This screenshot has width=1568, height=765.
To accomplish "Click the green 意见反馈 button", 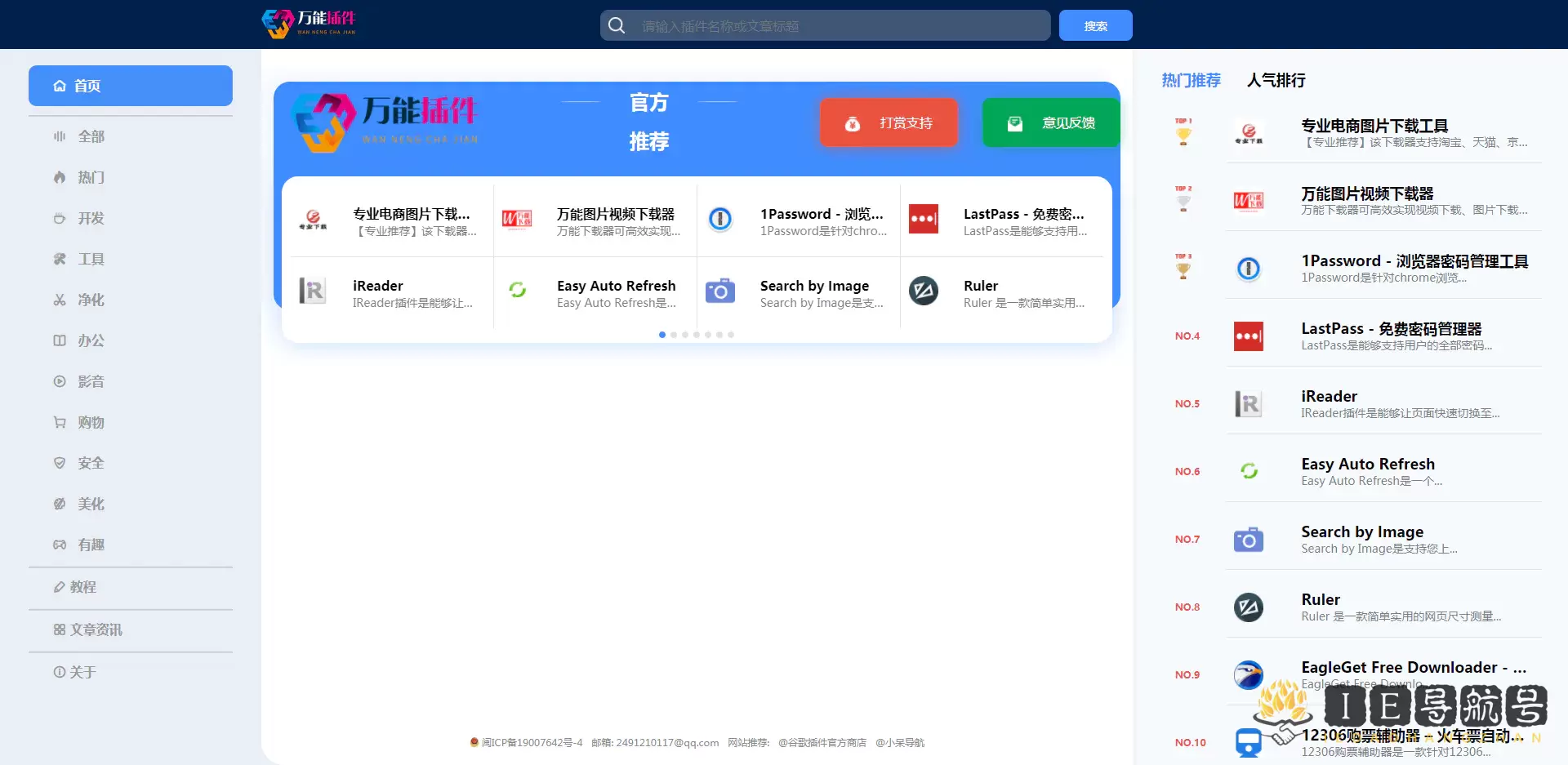I will (1050, 123).
